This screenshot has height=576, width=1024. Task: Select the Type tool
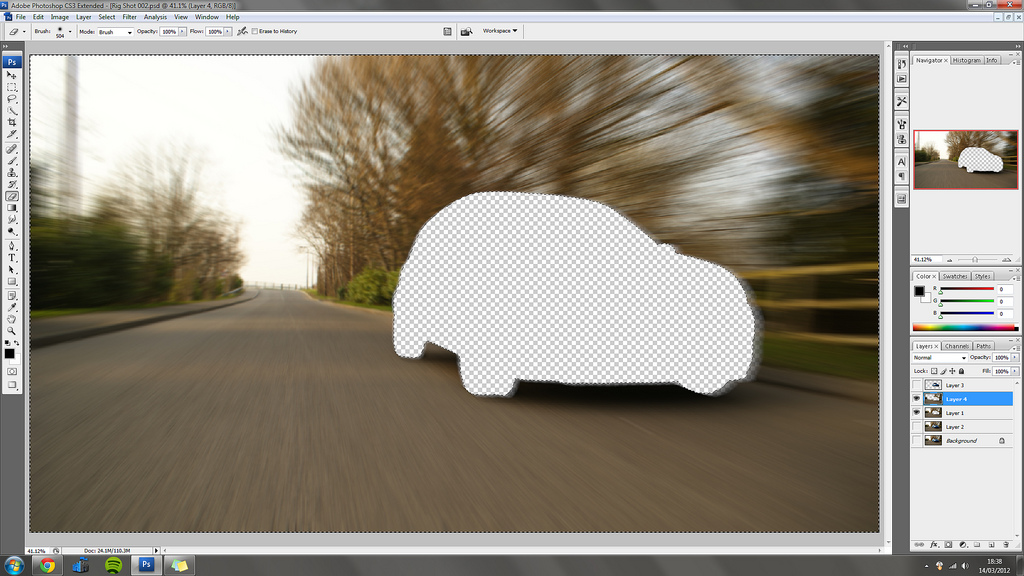tap(12, 257)
